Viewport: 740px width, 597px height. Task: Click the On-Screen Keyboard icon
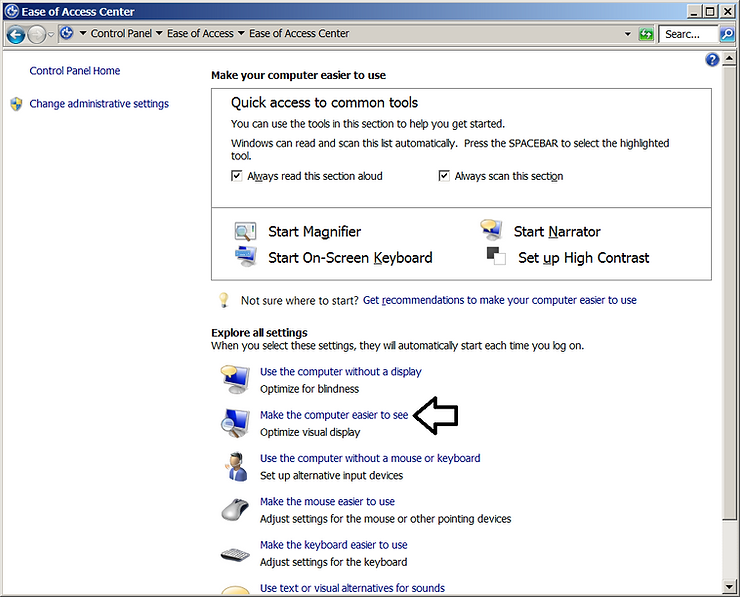[x=245, y=257]
